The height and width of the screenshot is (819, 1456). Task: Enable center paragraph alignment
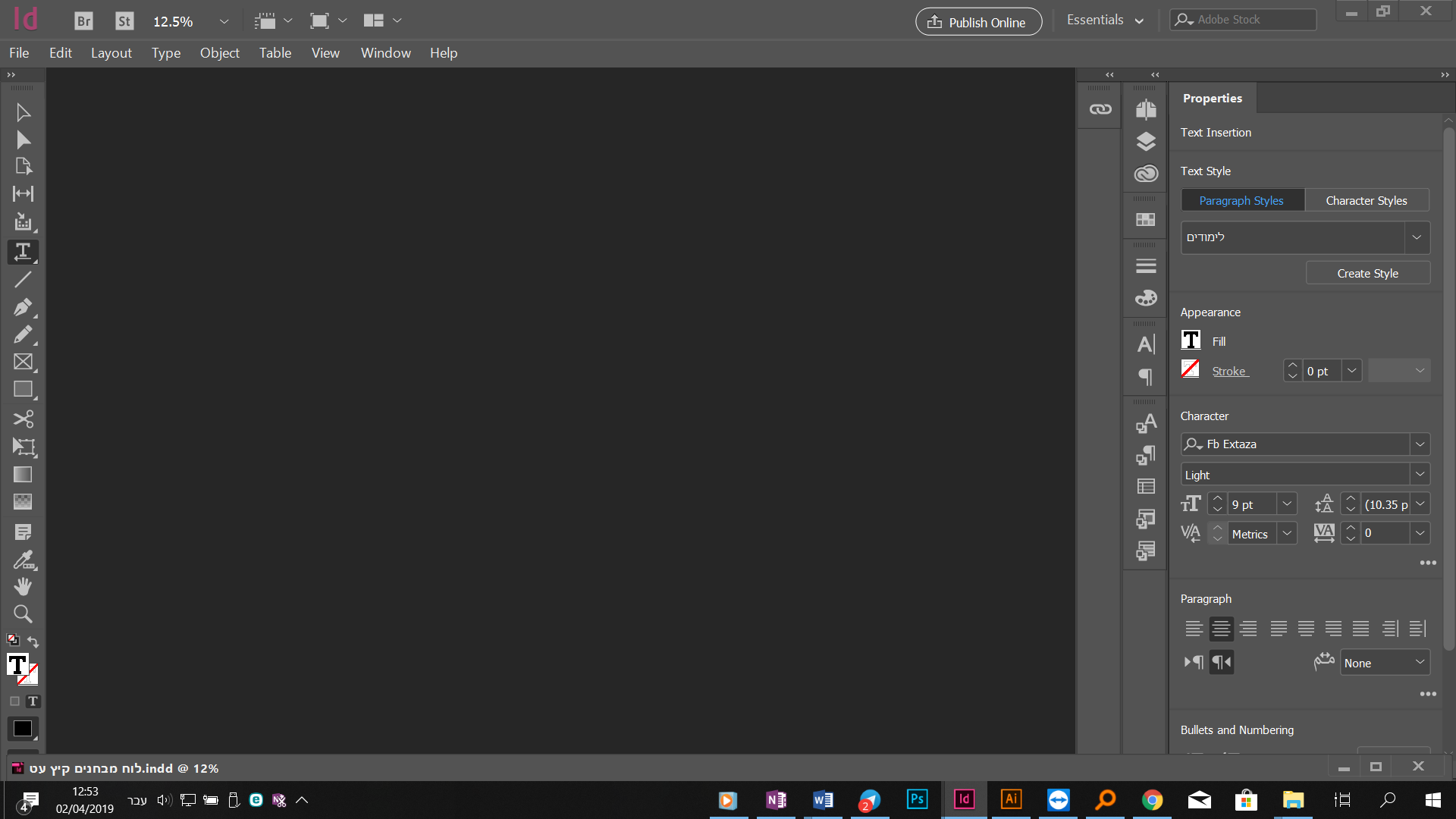click(x=1221, y=628)
